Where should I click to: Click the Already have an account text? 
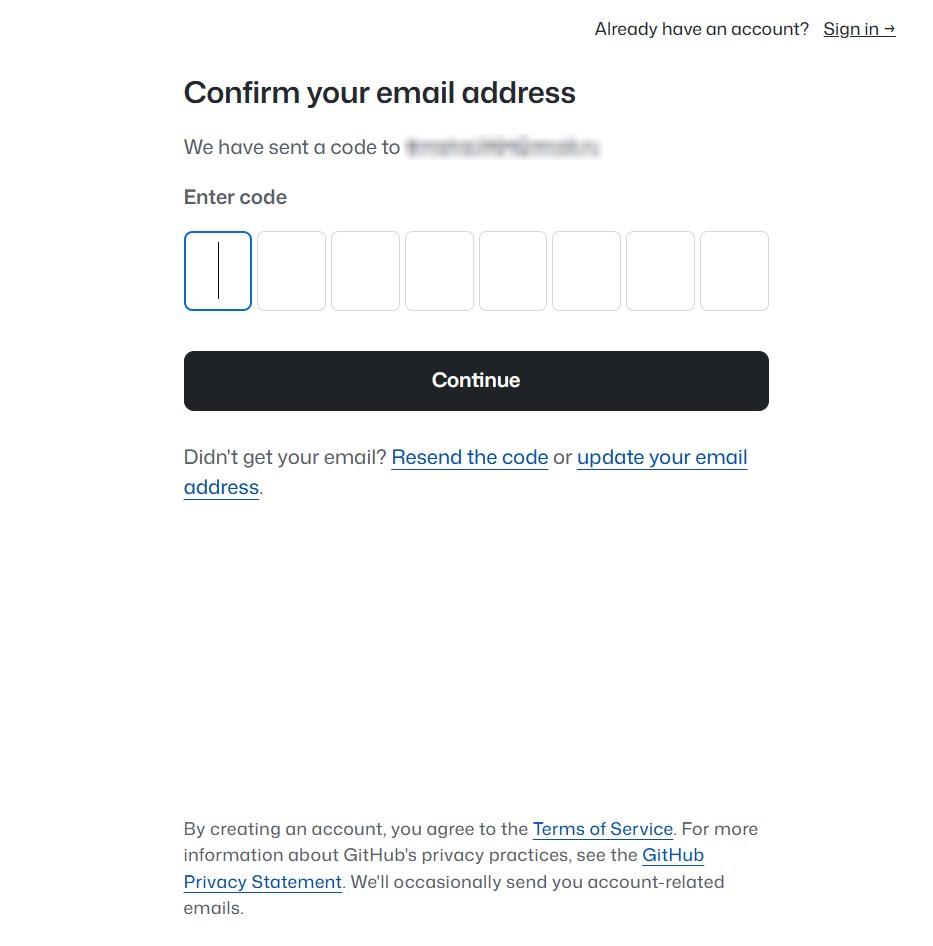tap(701, 29)
